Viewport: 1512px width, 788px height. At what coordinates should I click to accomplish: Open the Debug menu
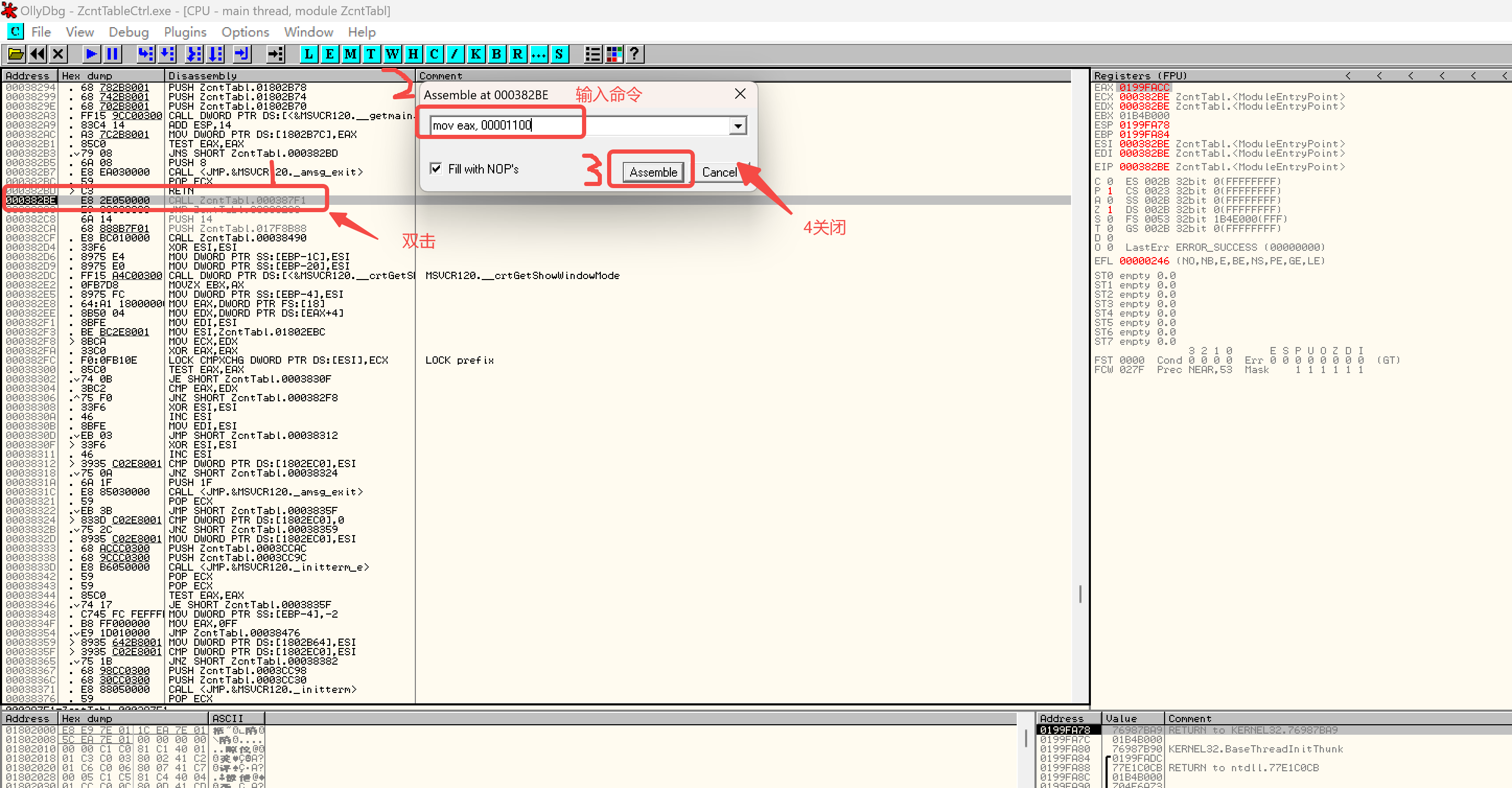[129, 32]
